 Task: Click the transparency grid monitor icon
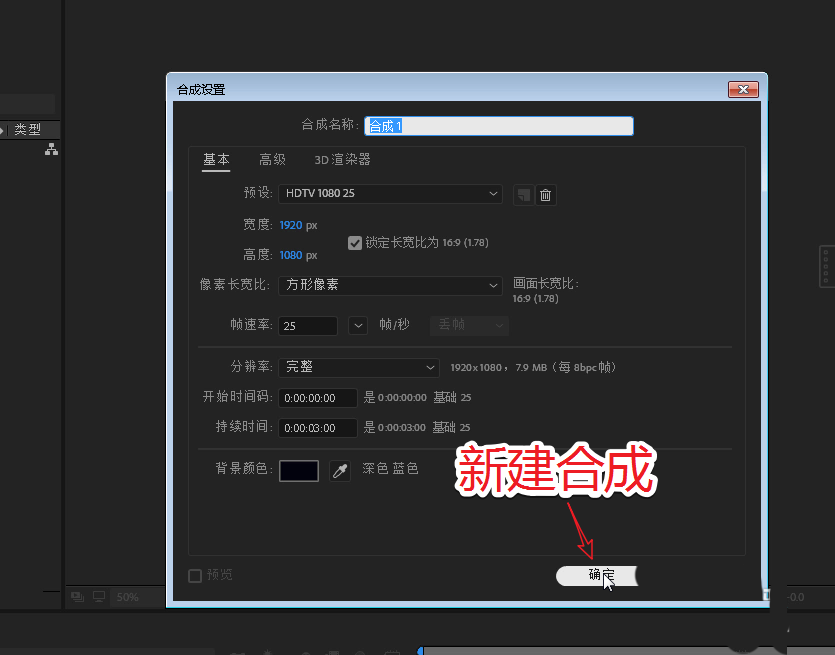coord(98,596)
